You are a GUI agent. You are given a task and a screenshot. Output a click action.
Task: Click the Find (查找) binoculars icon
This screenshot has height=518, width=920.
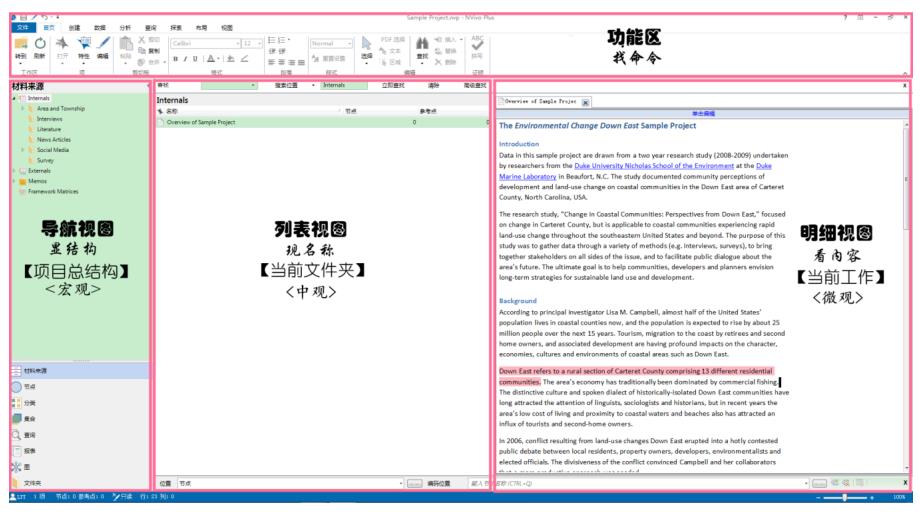click(422, 43)
